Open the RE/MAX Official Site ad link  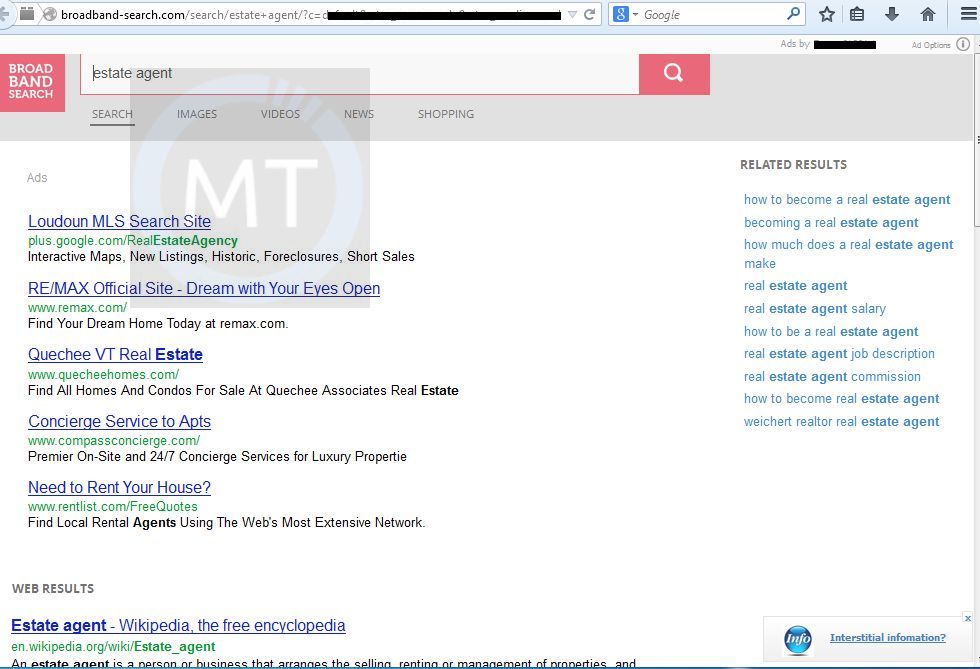(203, 288)
